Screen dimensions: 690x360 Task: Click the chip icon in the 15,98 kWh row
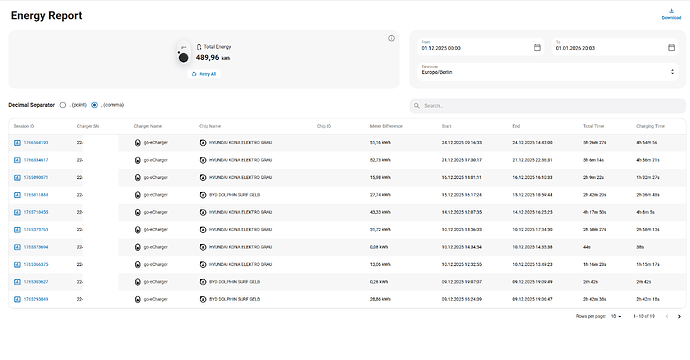(203, 177)
